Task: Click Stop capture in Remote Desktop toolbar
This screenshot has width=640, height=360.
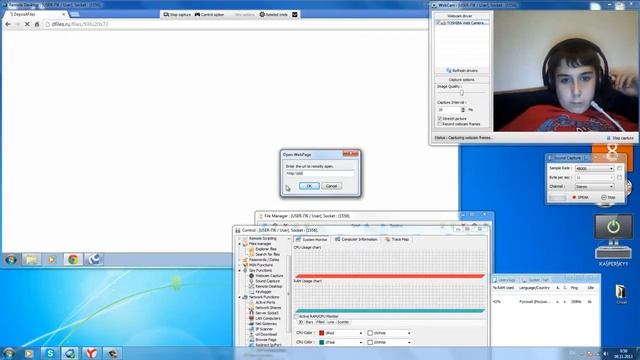Action: (x=177, y=14)
